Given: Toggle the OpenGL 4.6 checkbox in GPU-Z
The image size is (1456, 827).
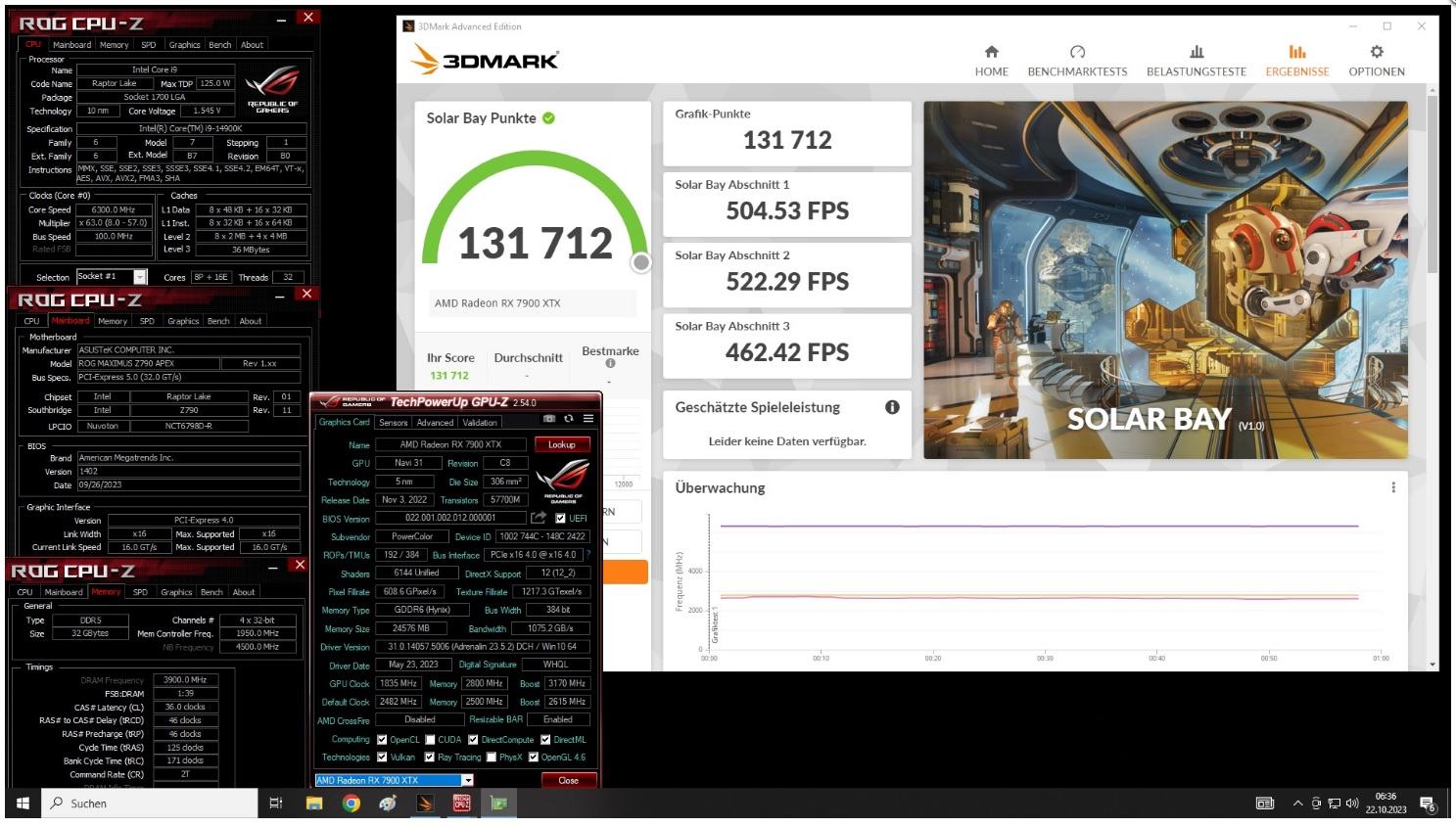Looking at the screenshot, I should 534,758.
